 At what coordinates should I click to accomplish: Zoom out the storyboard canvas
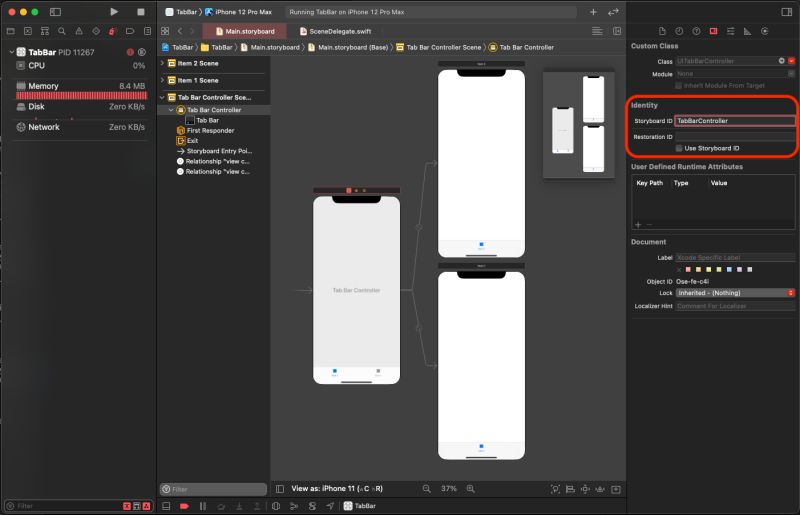[x=427, y=488]
